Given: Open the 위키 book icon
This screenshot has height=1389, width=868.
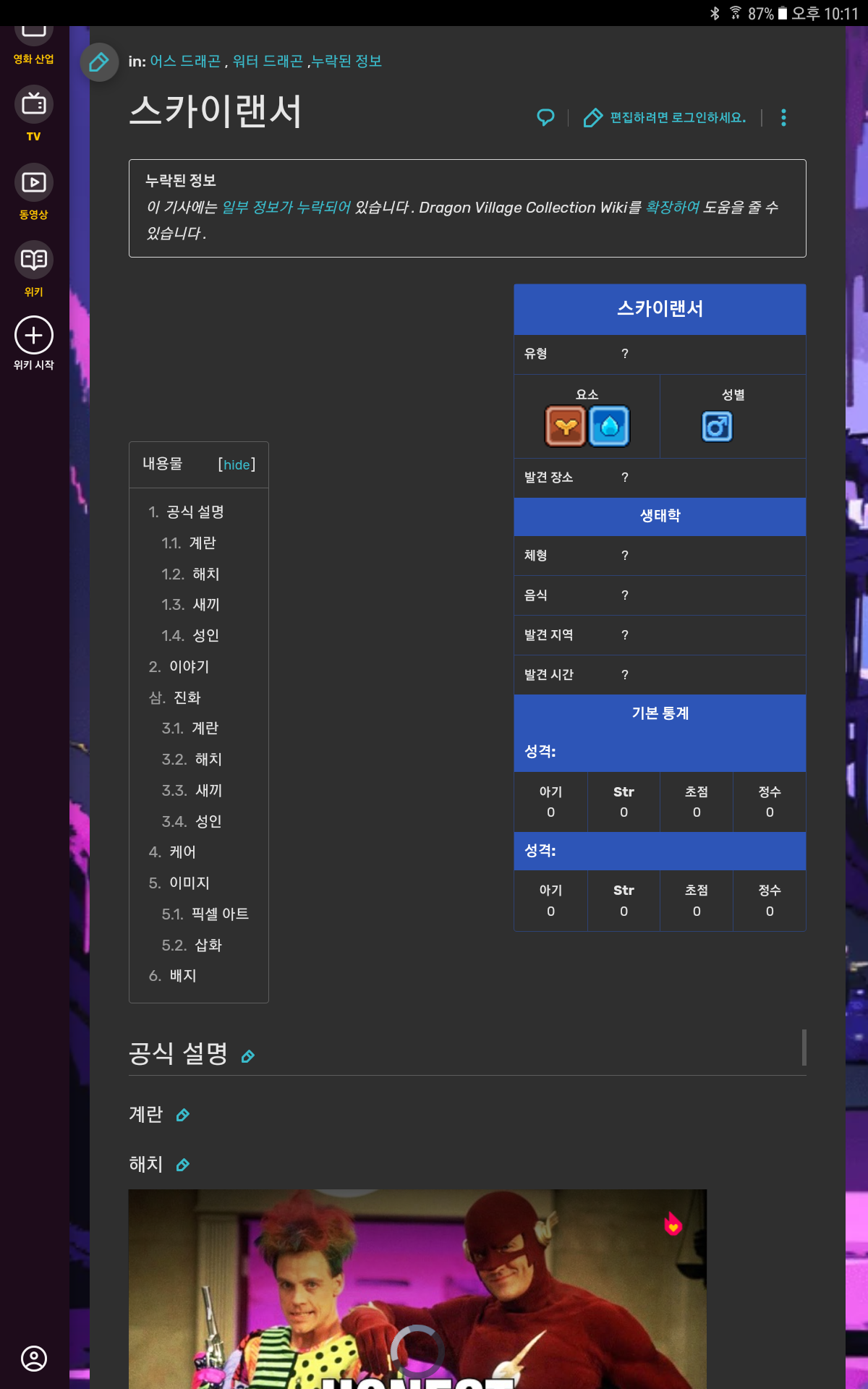Looking at the screenshot, I should [x=33, y=260].
